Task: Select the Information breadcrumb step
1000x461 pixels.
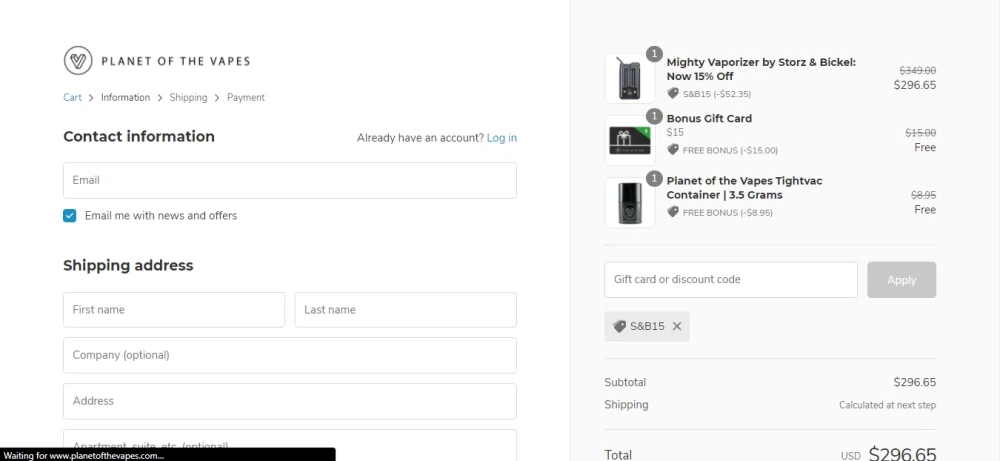Action: pos(126,98)
